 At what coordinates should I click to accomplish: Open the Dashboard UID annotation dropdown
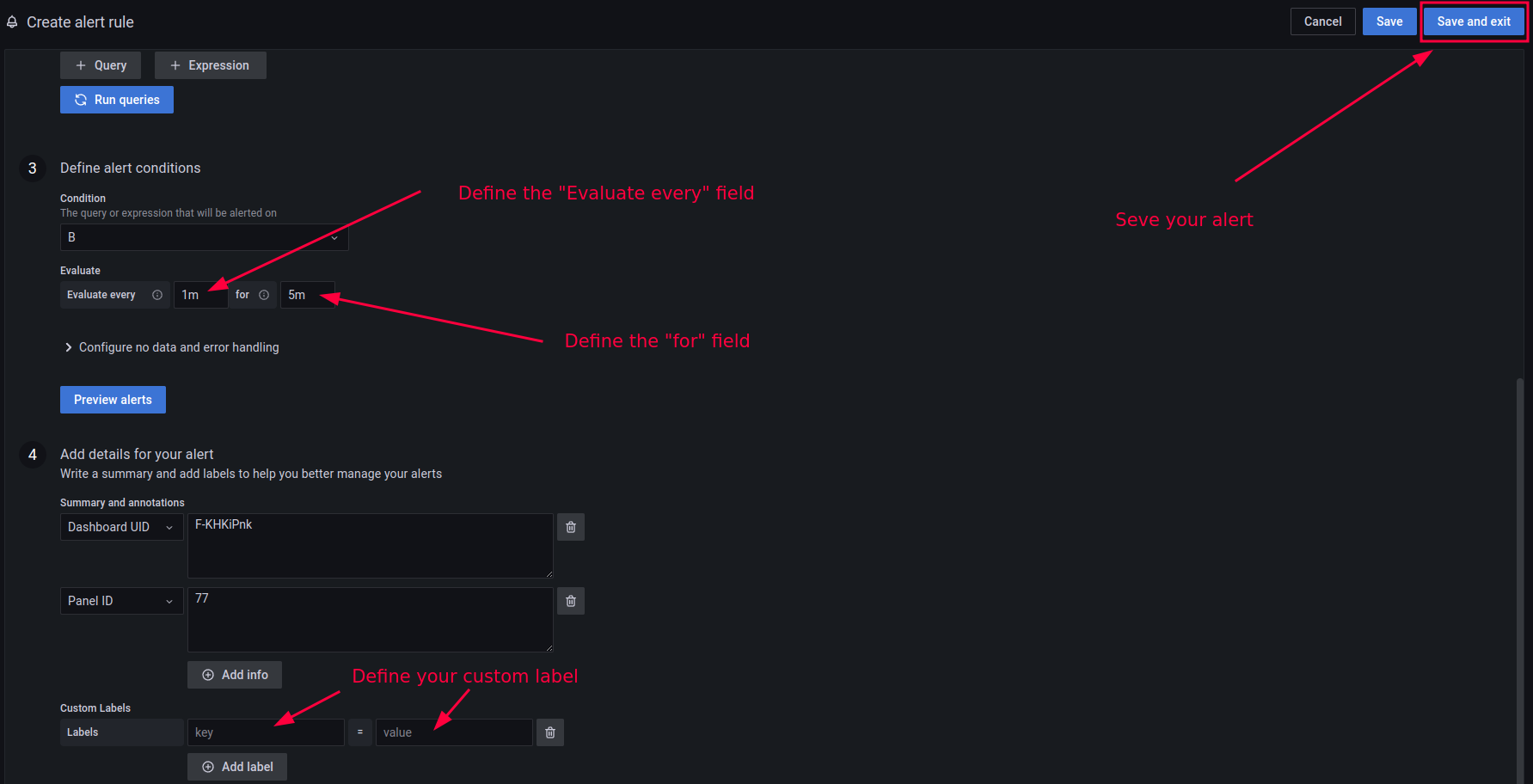tap(121, 527)
